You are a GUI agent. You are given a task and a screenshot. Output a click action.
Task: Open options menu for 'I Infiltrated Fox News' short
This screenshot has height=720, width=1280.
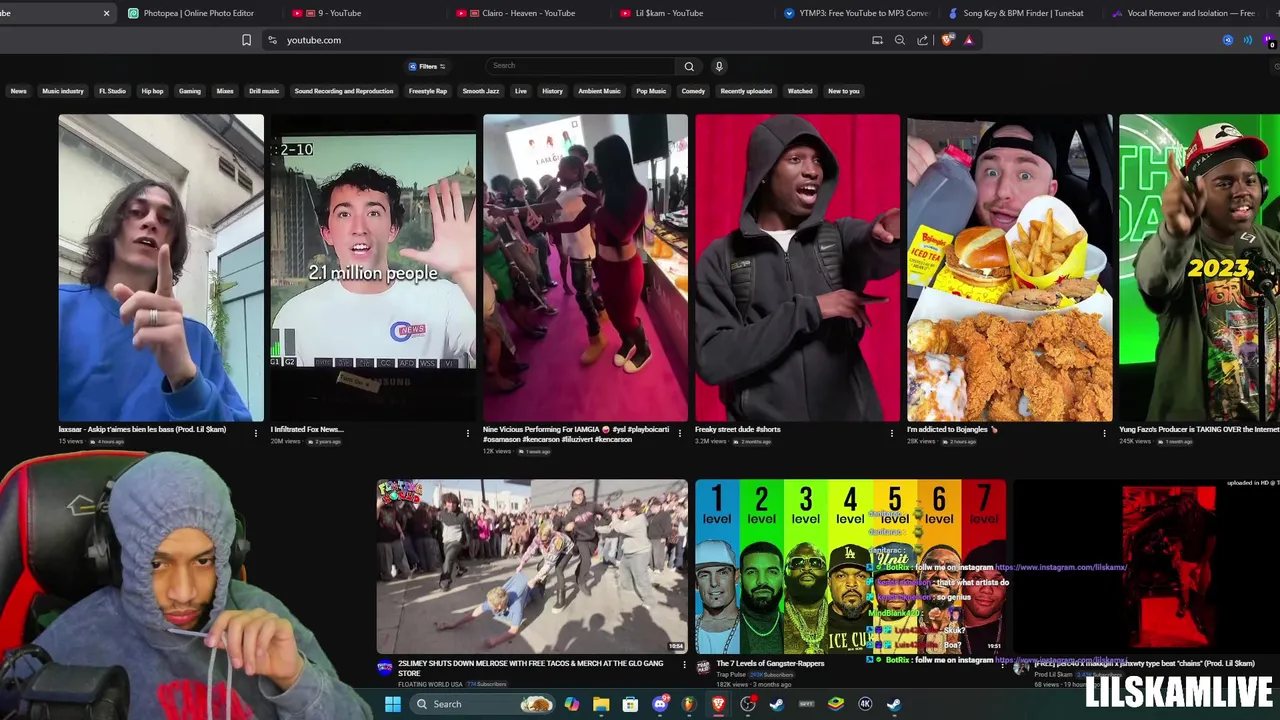pyautogui.click(x=468, y=433)
